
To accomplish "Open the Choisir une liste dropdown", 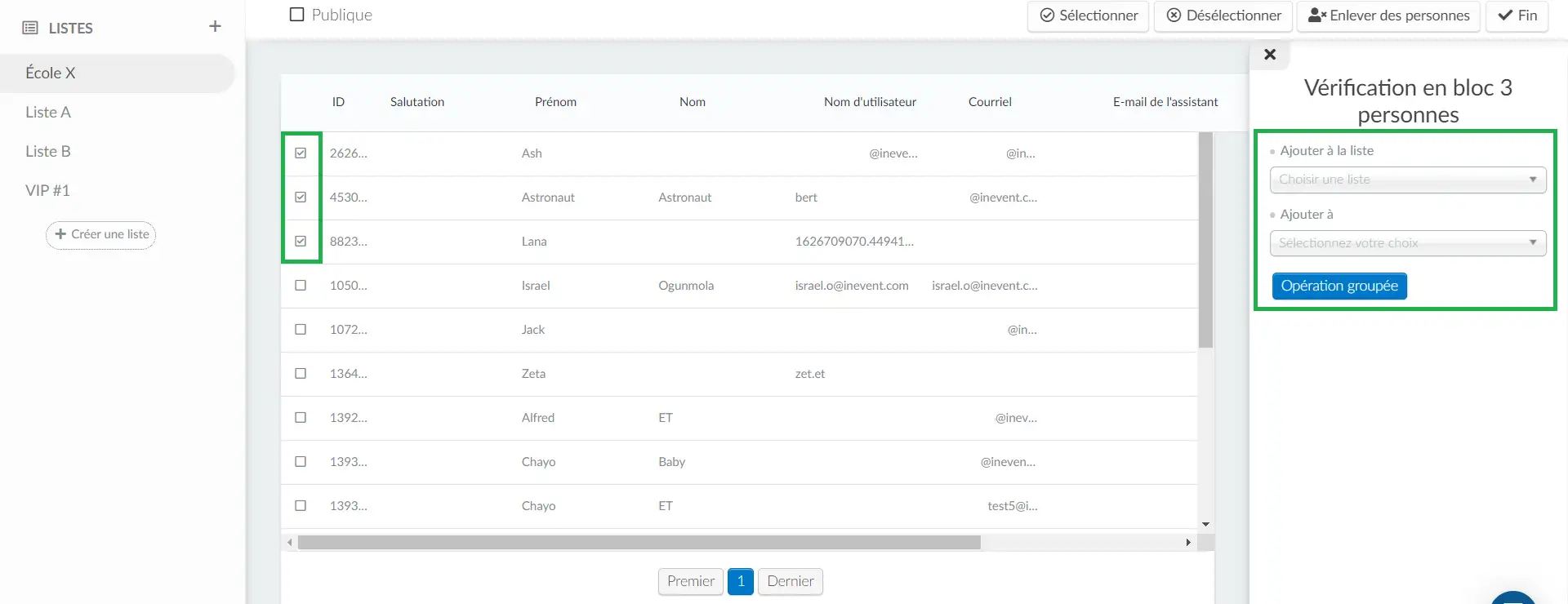I will [x=1408, y=180].
